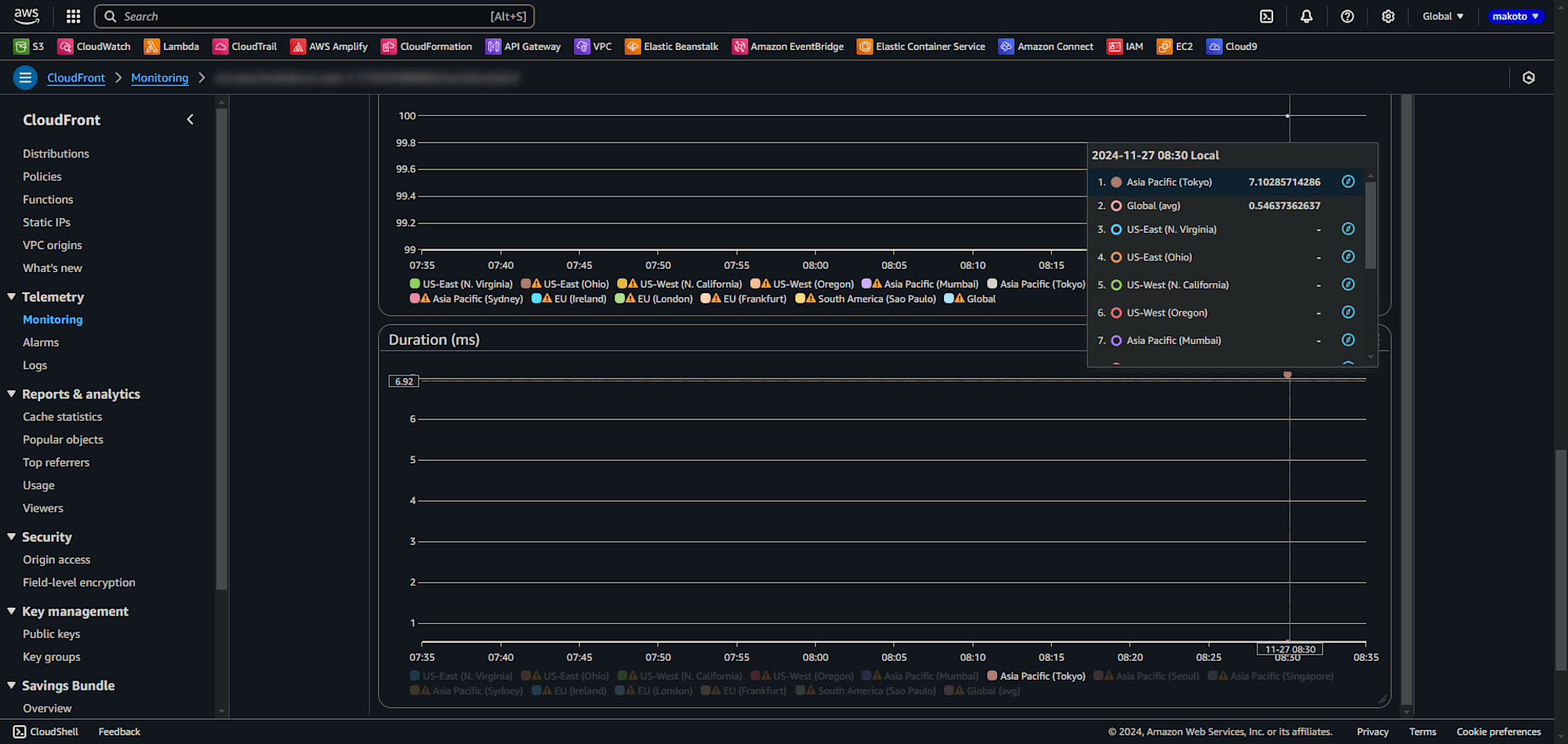
Task: Open CloudTrail favorite shortcut
Action: [245, 46]
